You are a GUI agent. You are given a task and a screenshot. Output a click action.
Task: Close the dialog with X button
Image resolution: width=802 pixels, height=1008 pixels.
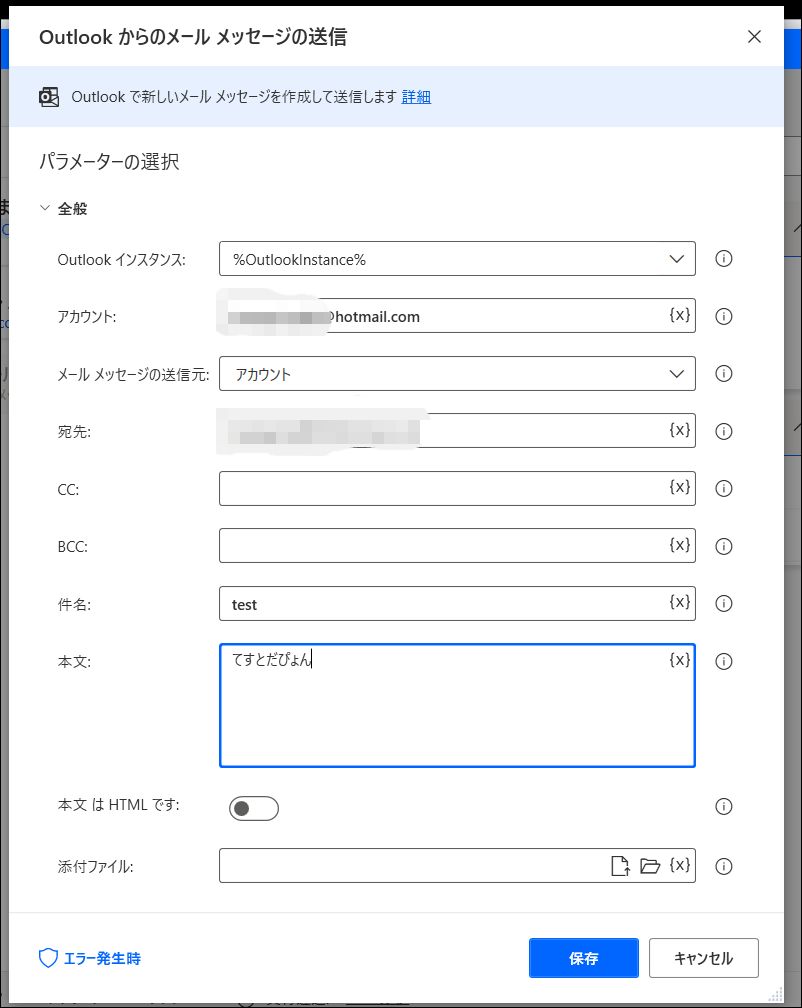pyautogui.click(x=754, y=37)
